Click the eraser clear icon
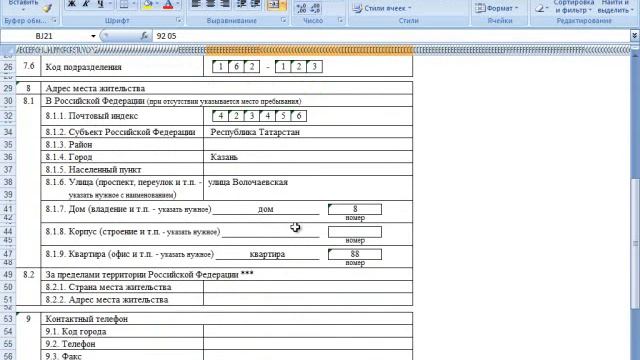 click(540, 8)
